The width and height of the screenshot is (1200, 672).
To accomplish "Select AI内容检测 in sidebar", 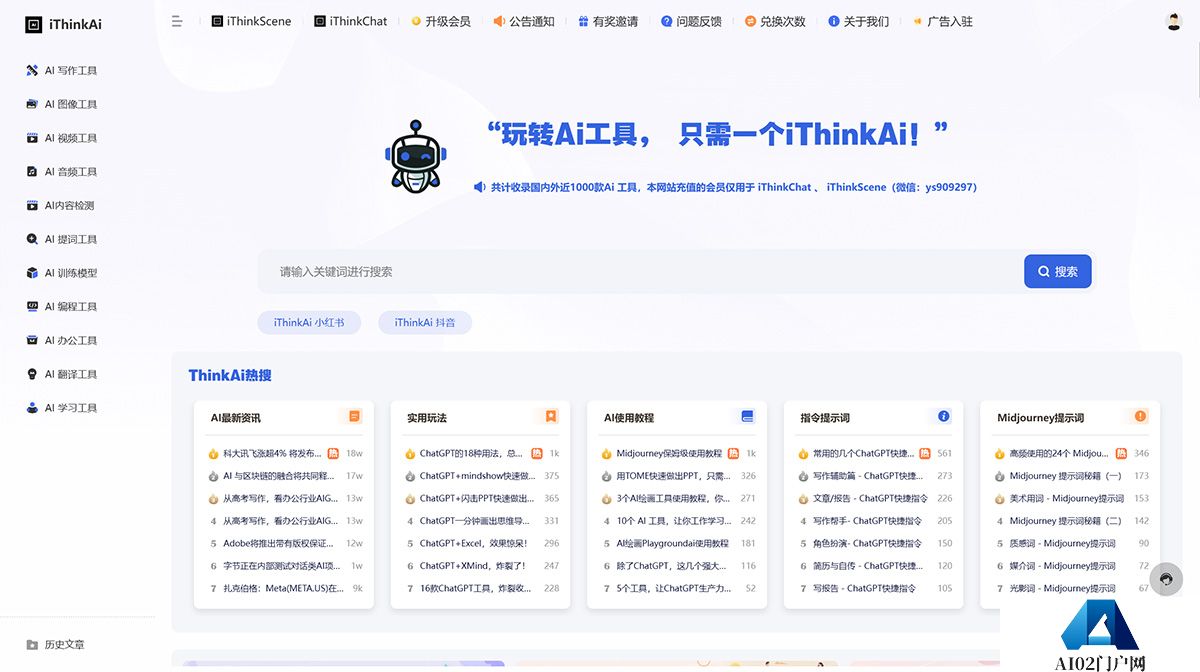I will coord(62,205).
